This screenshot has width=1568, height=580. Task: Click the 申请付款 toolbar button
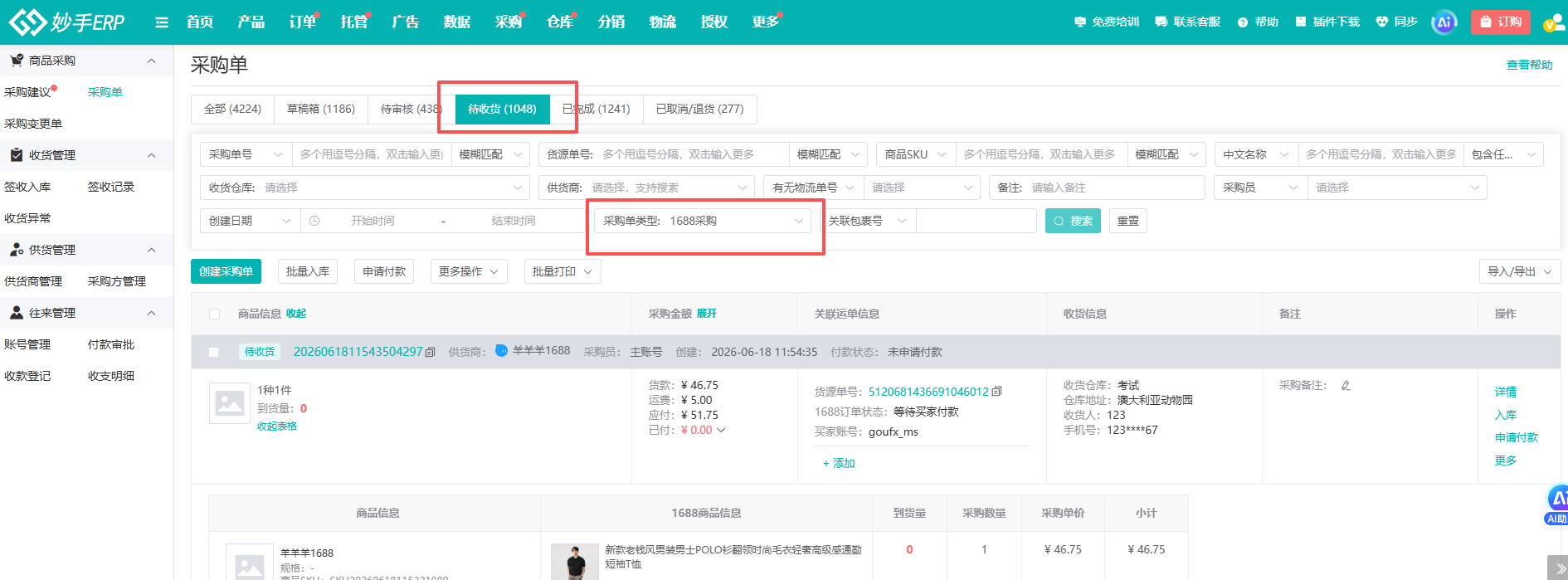384,271
